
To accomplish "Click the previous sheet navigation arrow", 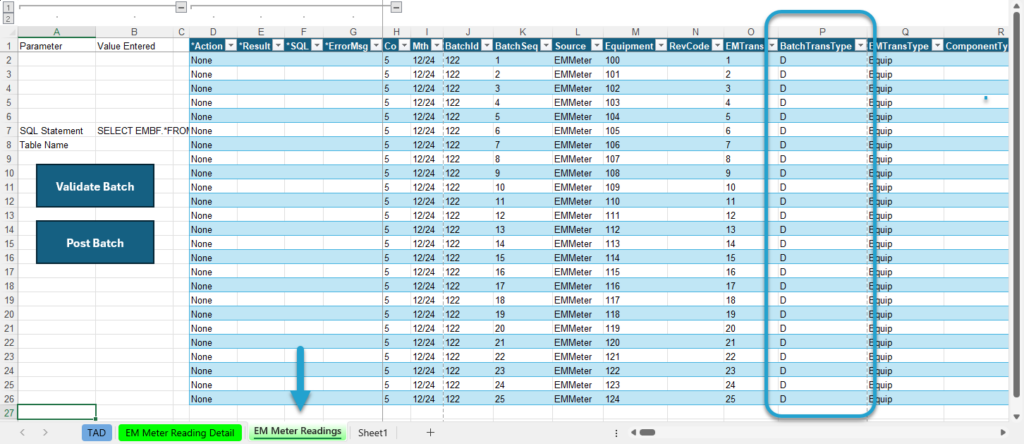I will pyautogui.click(x=23, y=432).
